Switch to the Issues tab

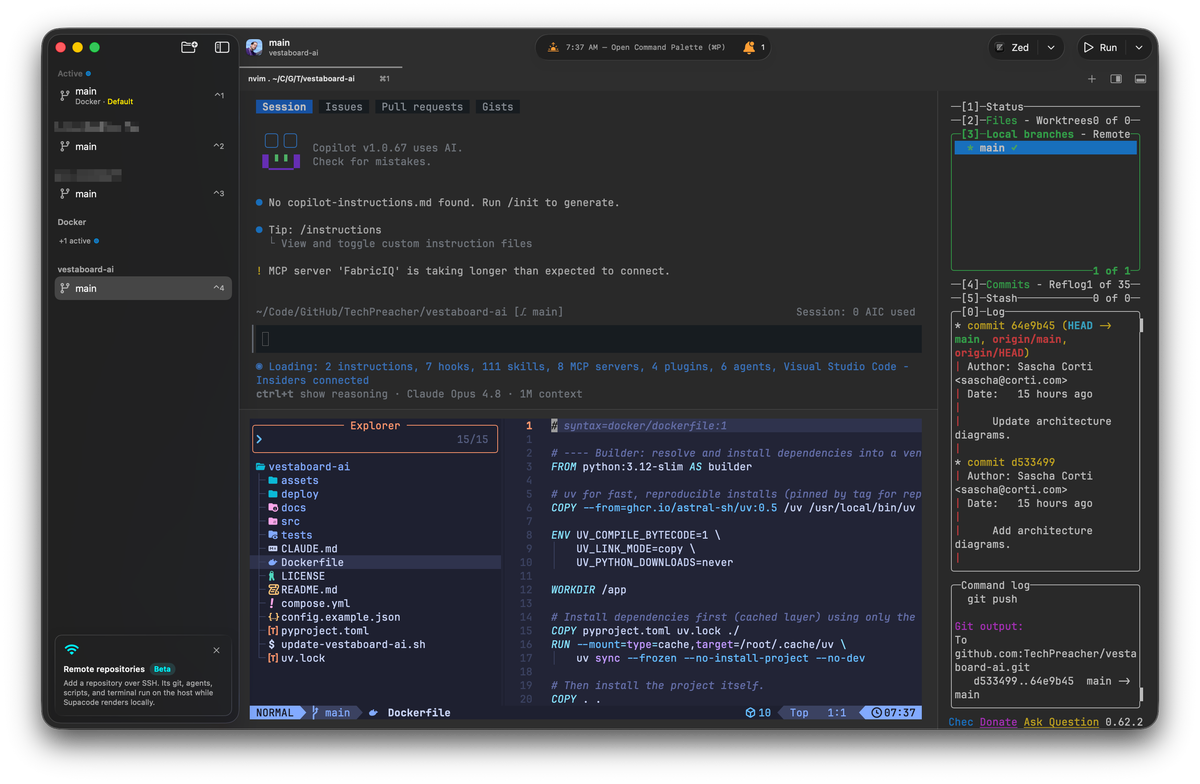(x=344, y=107)
